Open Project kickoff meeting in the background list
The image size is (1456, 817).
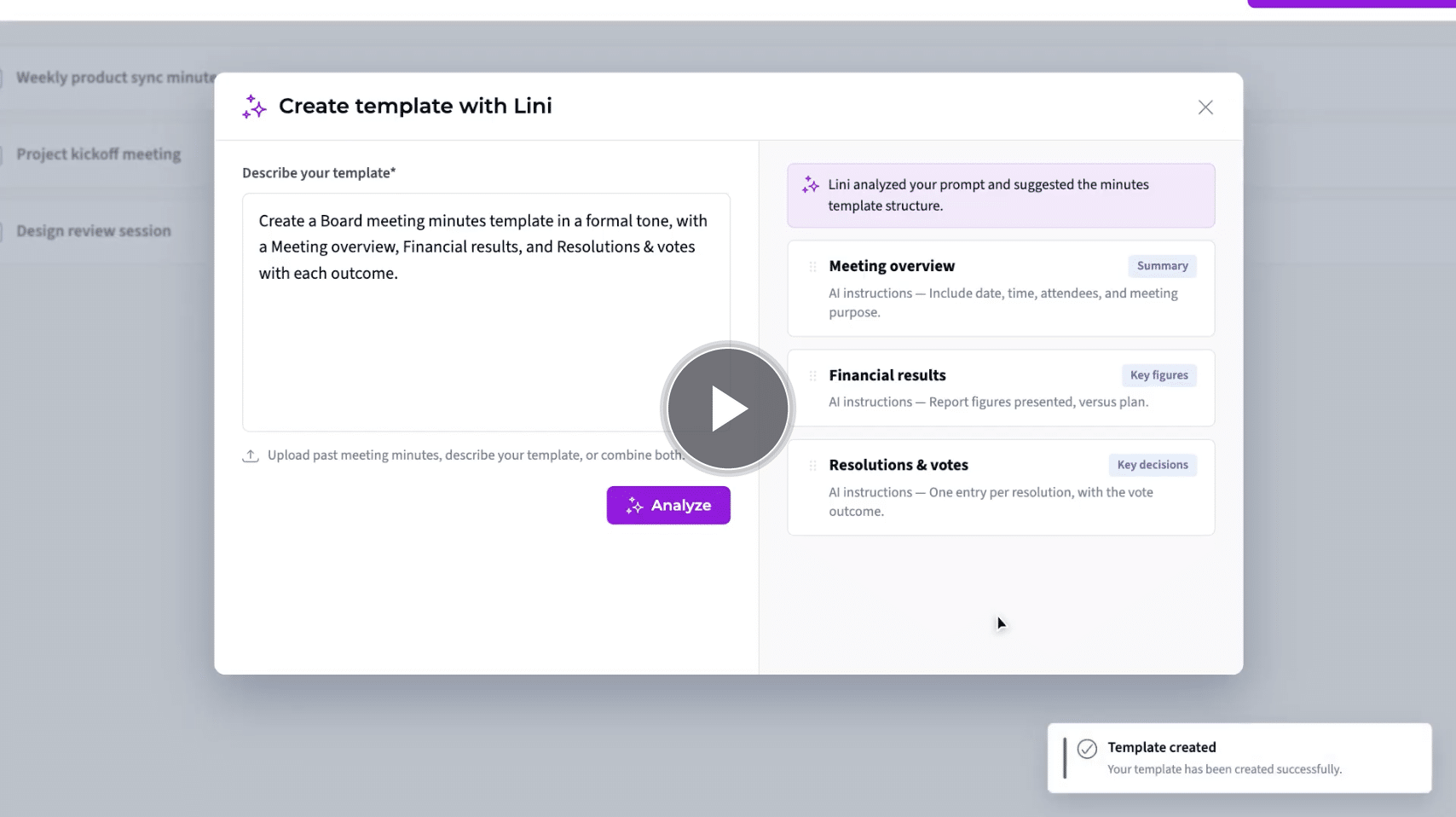click(x=99, y=154)
